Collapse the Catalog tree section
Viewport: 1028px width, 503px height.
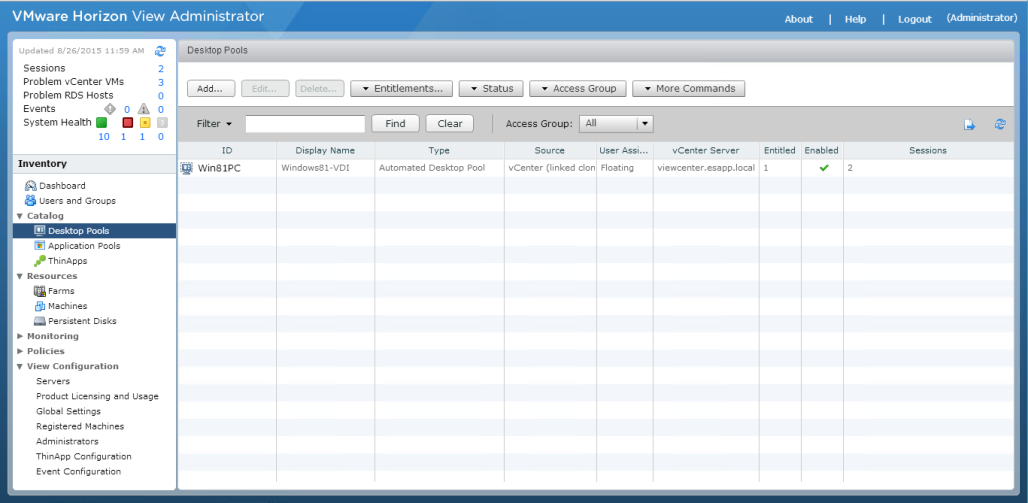tap(20, 216)
